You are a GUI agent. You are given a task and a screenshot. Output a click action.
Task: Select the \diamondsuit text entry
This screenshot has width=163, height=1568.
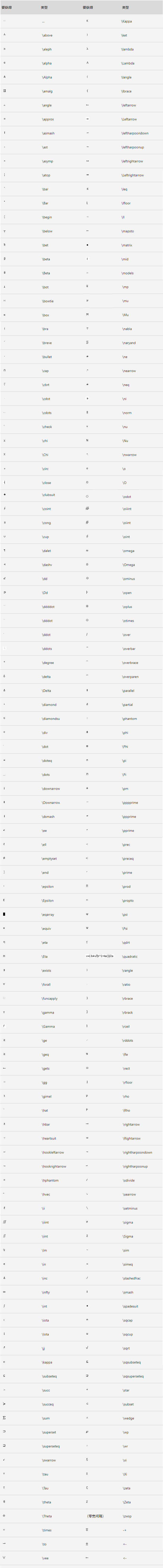click(50, 718)
